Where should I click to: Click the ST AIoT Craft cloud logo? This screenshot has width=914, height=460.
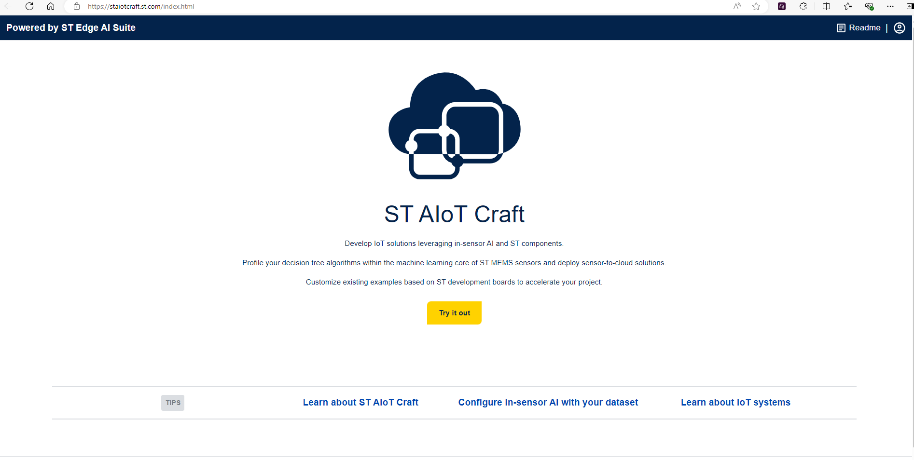(454, 125)
